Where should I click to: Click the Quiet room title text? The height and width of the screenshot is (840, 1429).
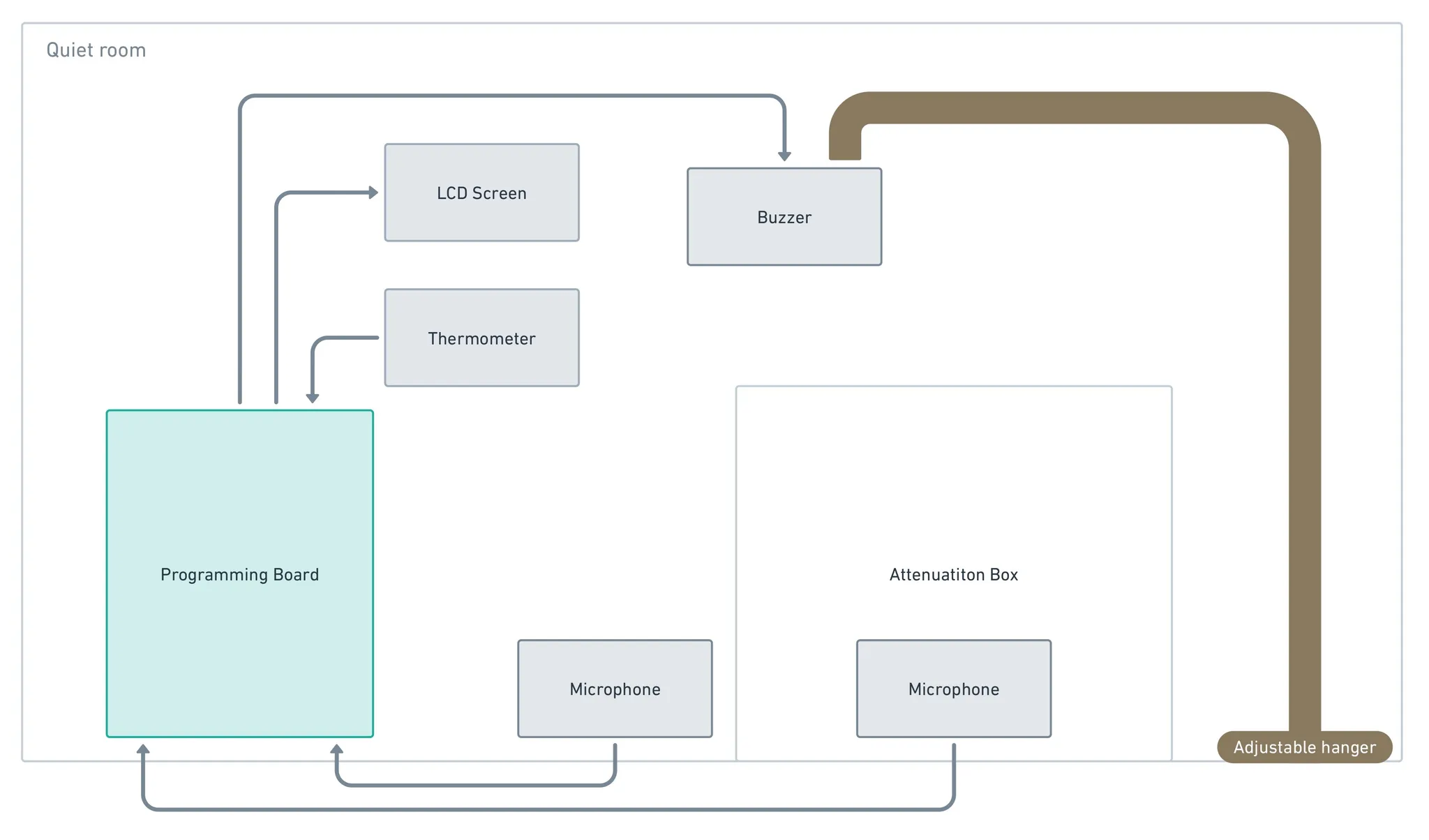click(96, 50)
